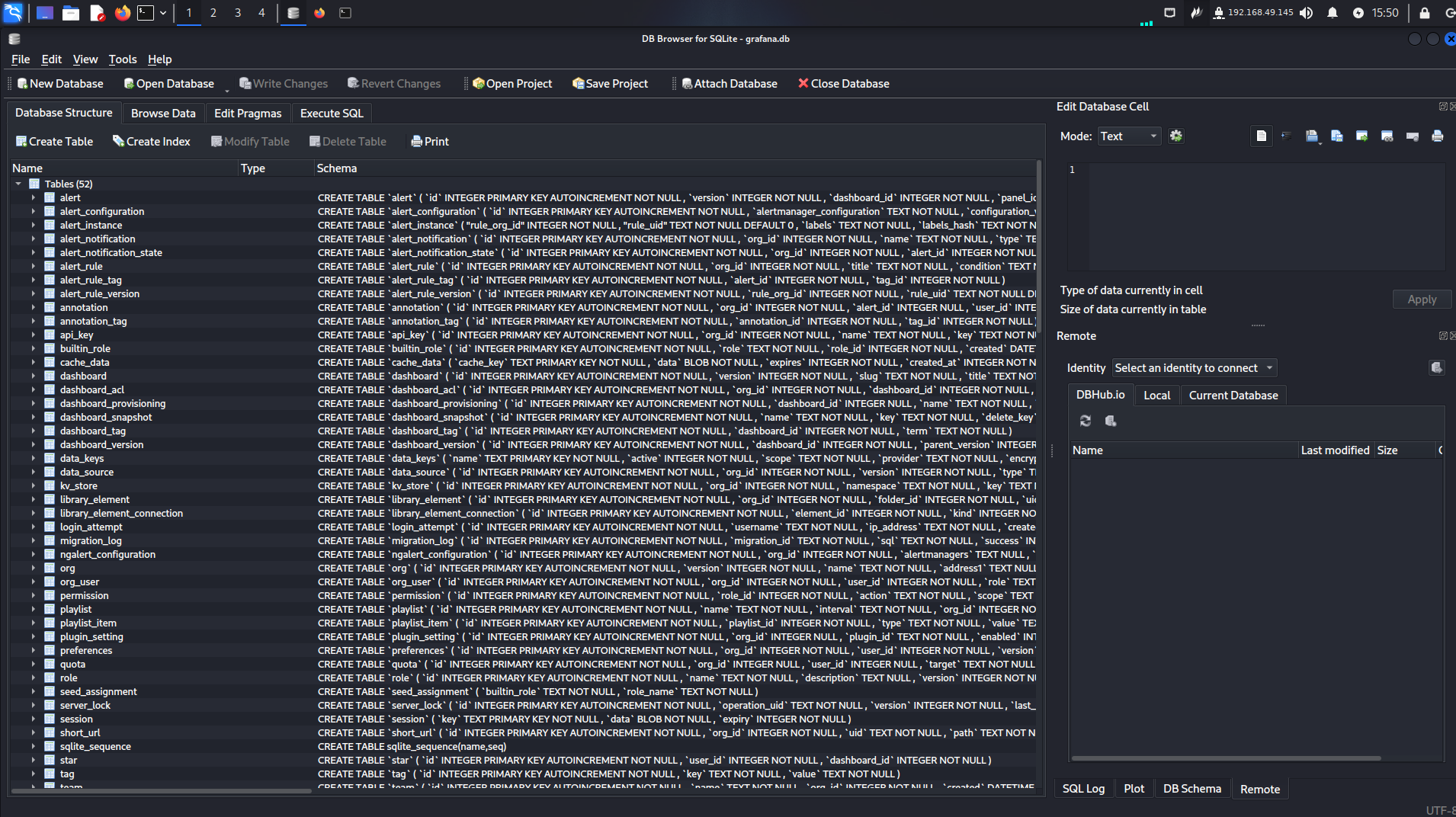This screenshot has width=1456, height=817.
Task: Click the export to file icon in cell editor
Action: coord(1362,136)
